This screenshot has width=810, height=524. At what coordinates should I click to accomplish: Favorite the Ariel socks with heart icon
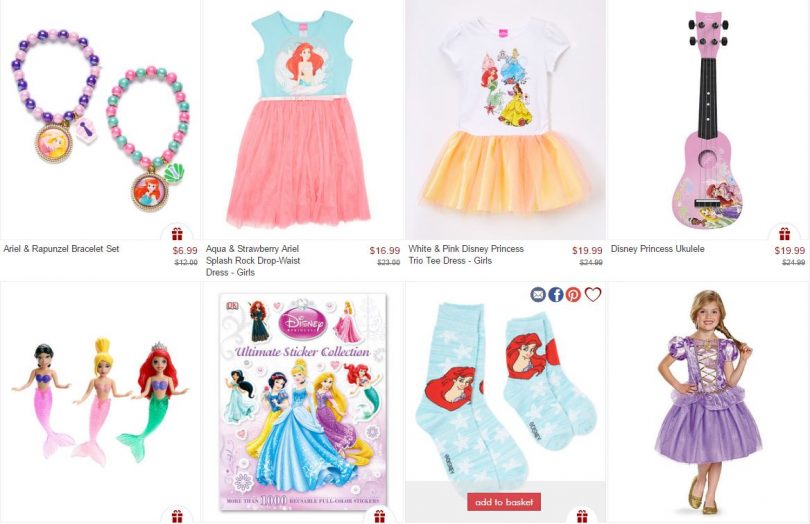point(593,295)
